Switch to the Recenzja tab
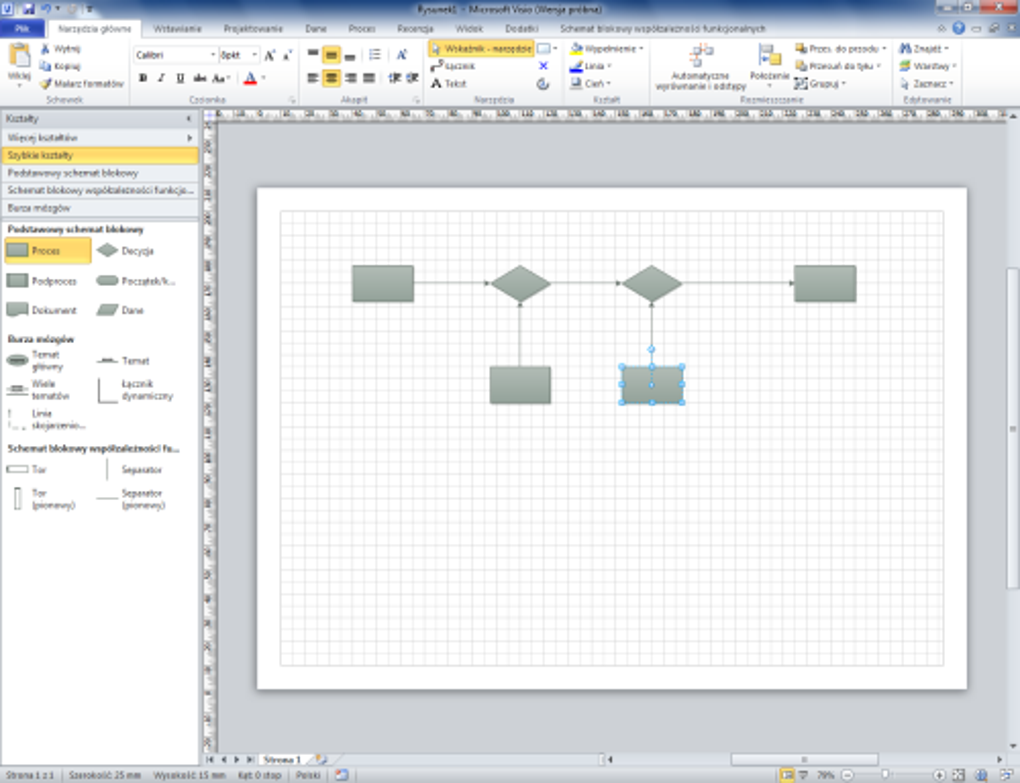 click(415, 29)
